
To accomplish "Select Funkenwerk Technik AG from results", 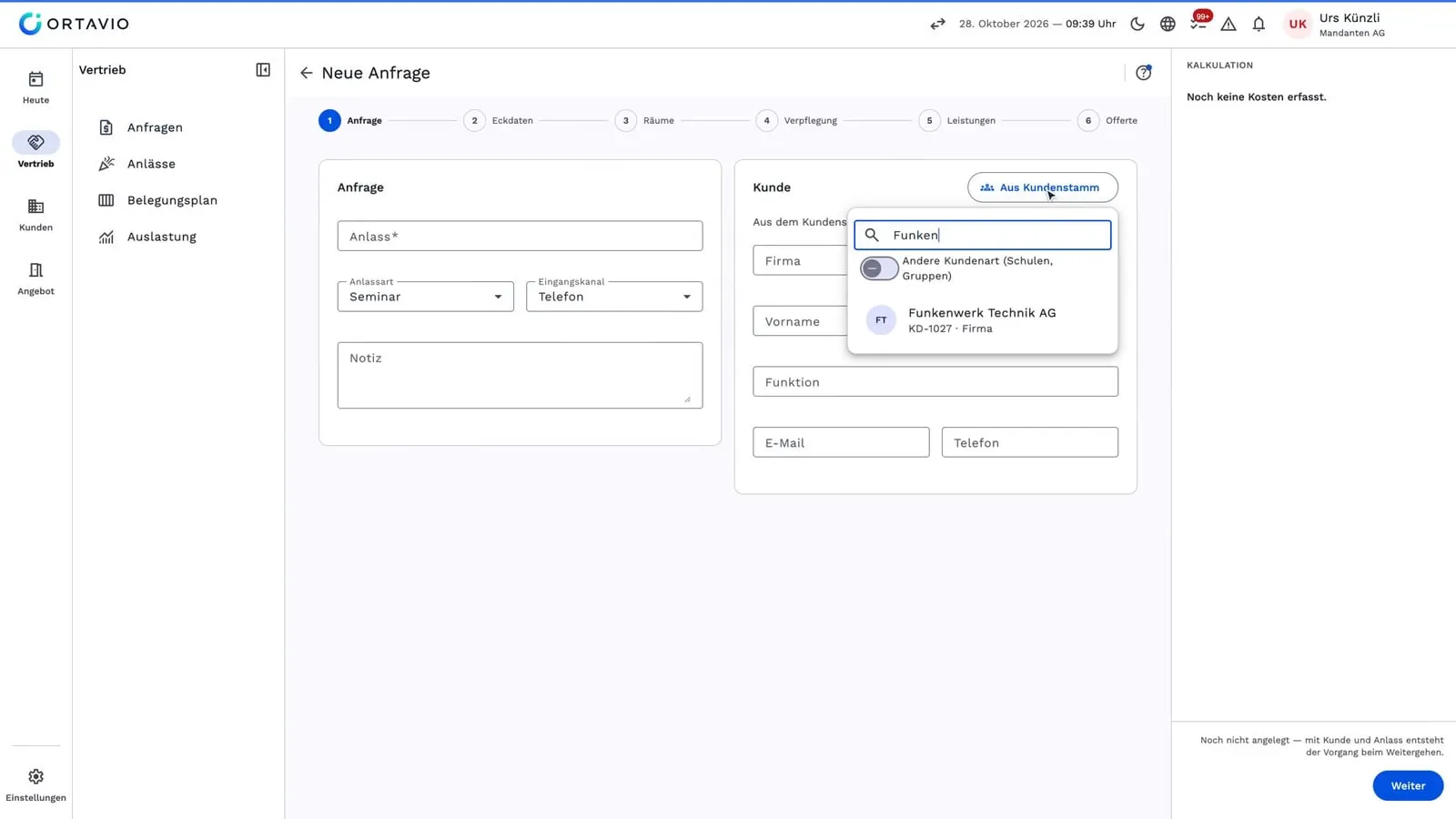I will pyautogui.click(x=982, y=320).
